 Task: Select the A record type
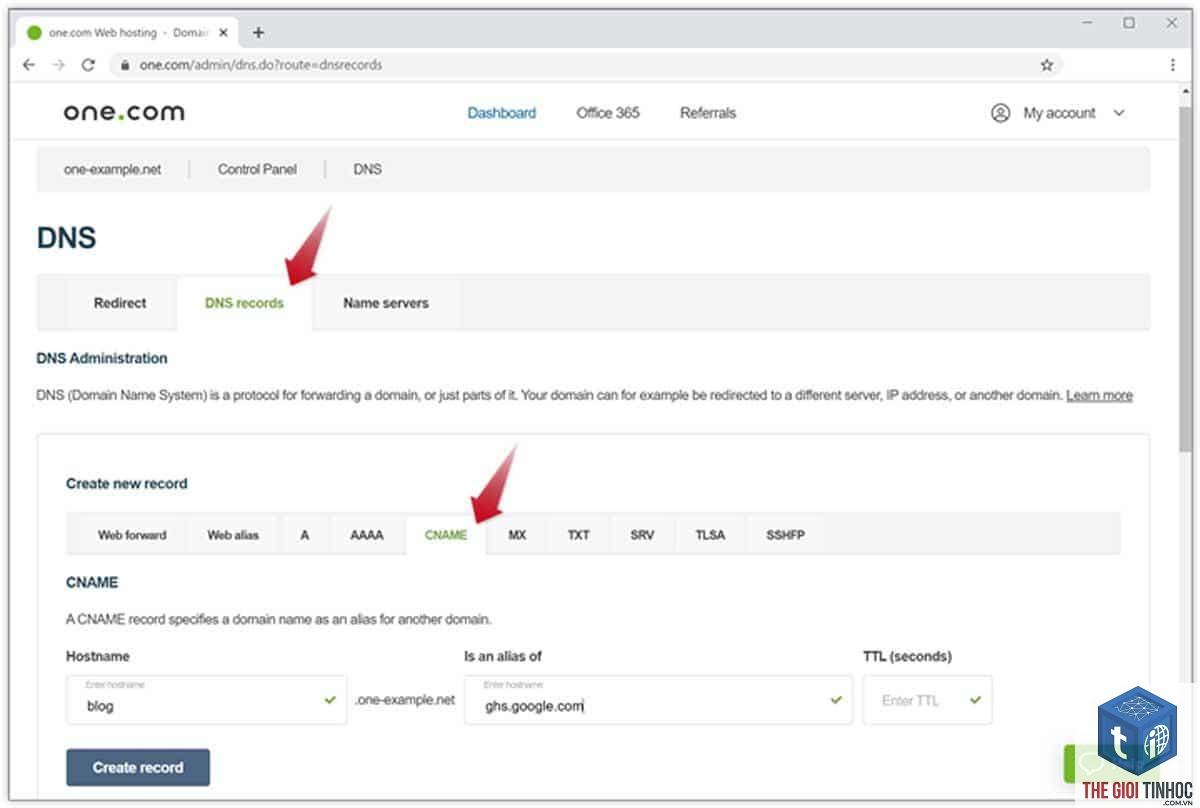tap(305, 535)
